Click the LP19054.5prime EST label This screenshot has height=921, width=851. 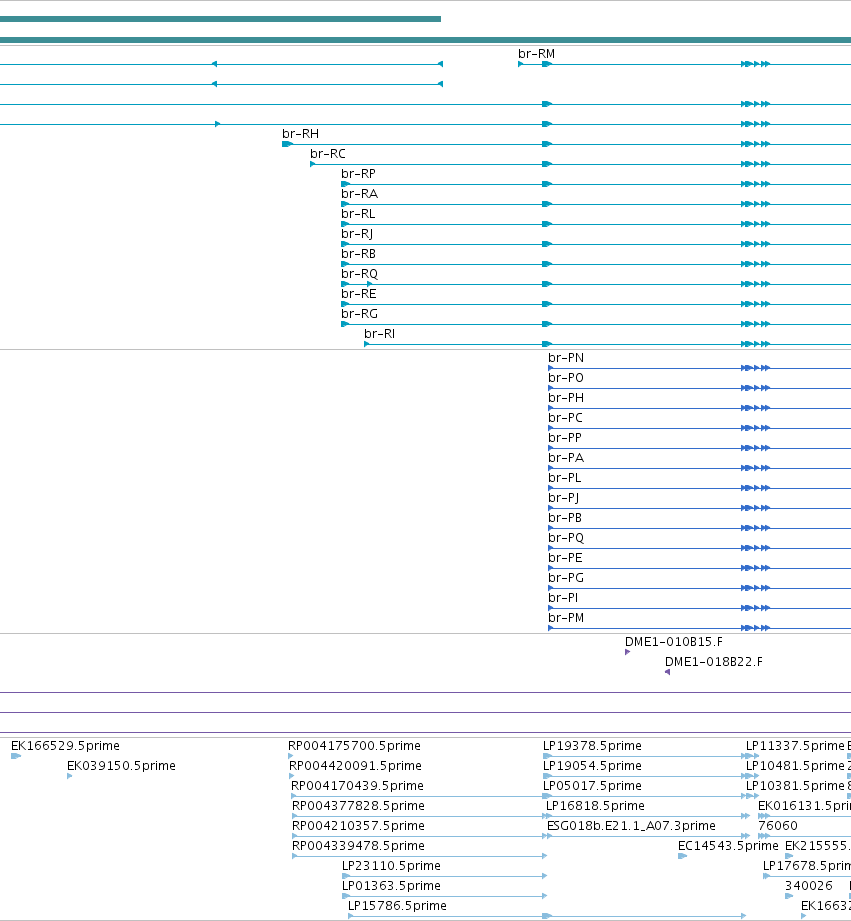coord(593,765)
